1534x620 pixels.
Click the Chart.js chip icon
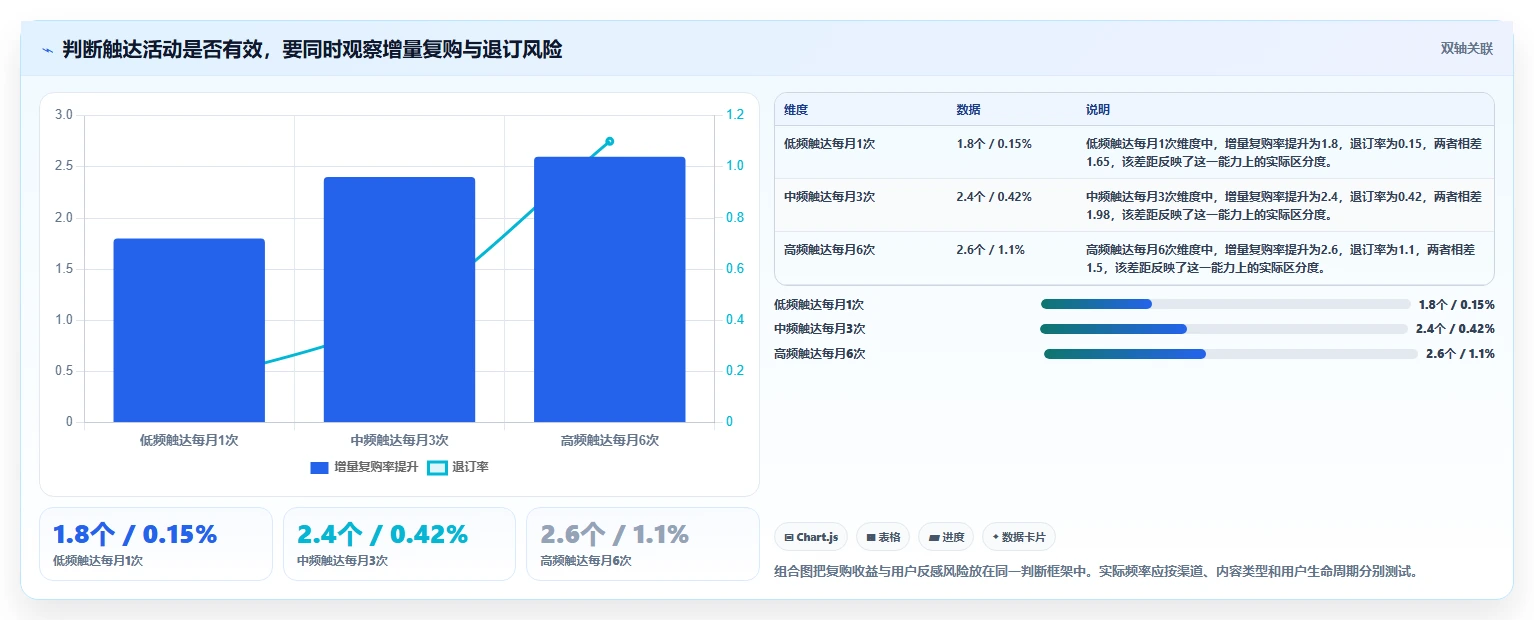click(x=789, y=537)
